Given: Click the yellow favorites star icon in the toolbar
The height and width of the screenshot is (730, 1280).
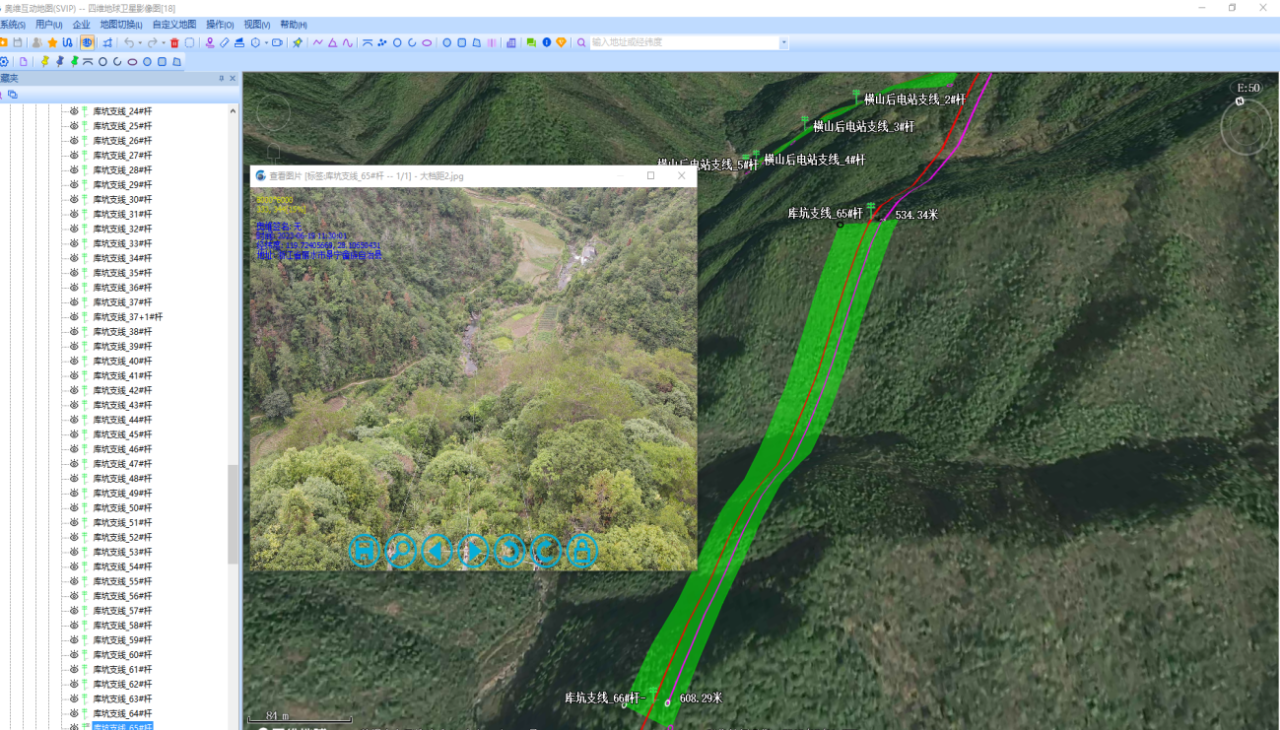Looking at the screenshot, I should pos(52,43).
